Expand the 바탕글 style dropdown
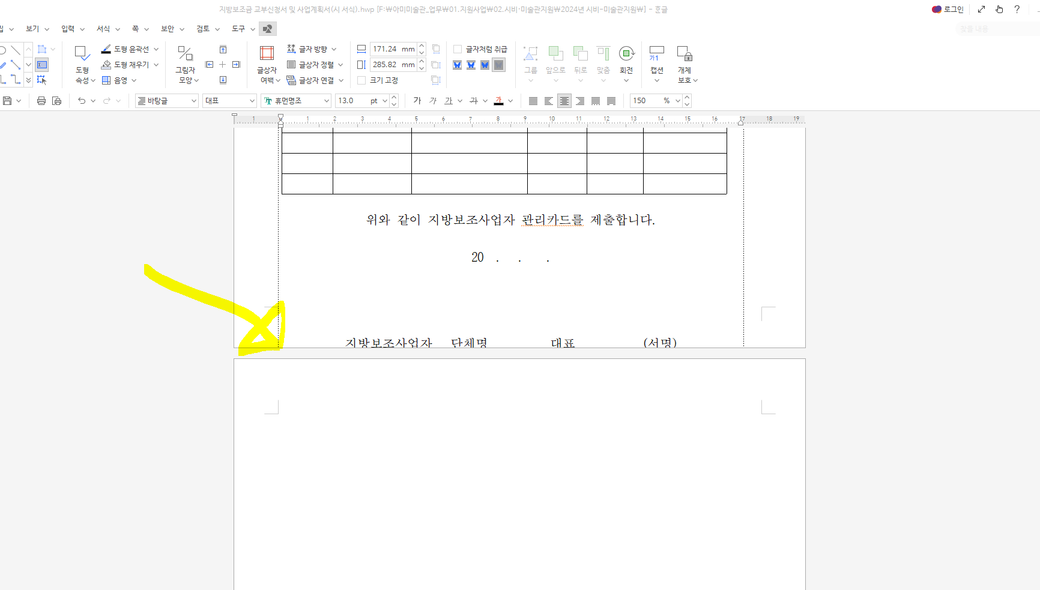Viewport: 1040px width, 590px height. [x=166, y=101]
